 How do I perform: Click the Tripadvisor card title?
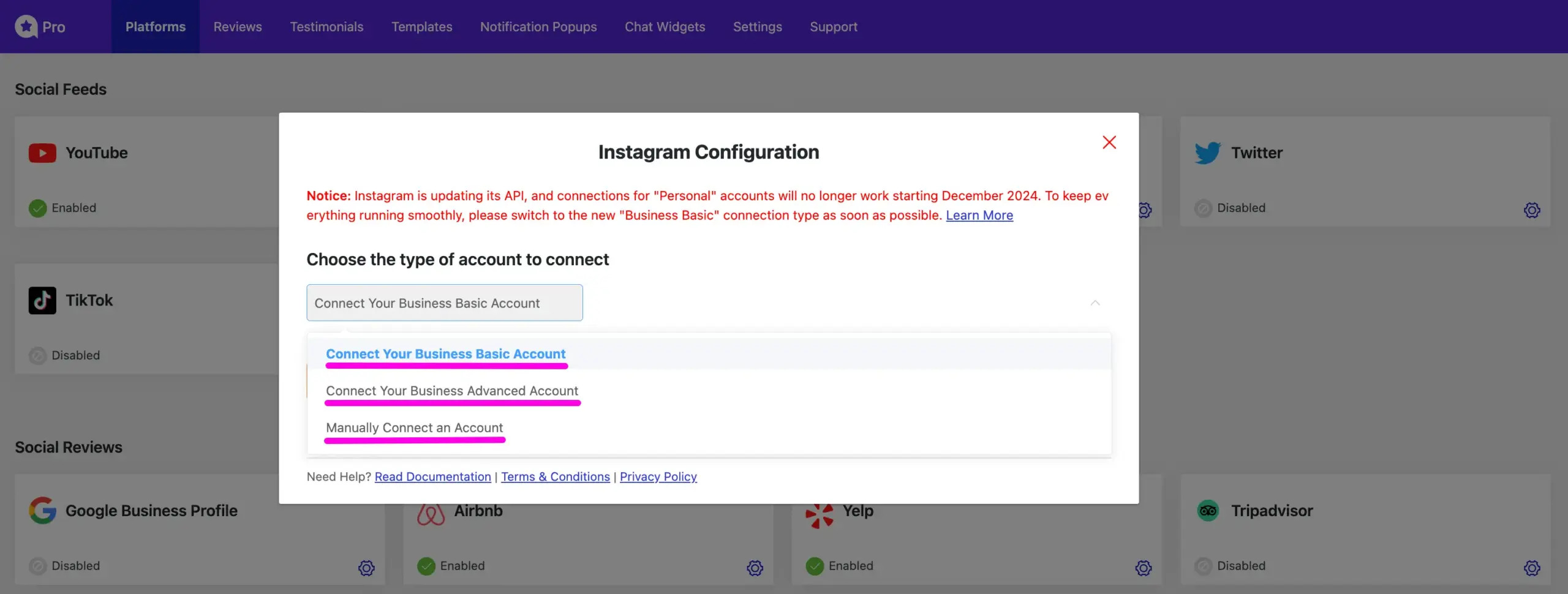click(1272, 510)
